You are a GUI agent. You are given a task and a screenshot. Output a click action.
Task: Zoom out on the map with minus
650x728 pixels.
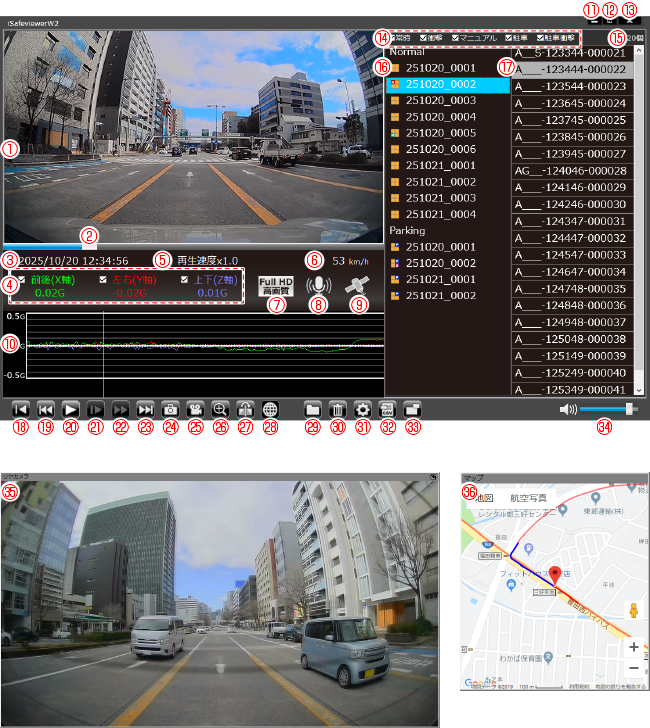634,668
